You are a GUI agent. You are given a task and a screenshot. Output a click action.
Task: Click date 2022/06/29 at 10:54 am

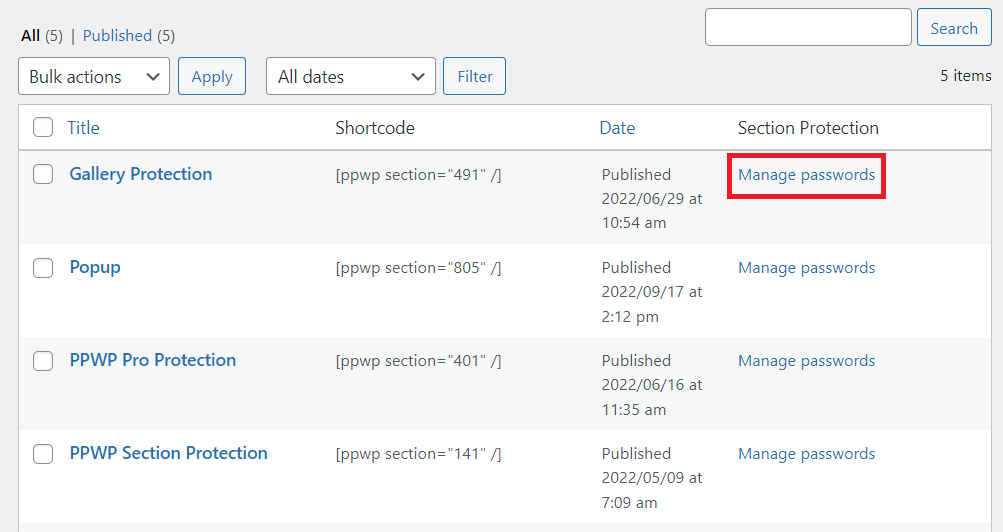pos(652,211)
